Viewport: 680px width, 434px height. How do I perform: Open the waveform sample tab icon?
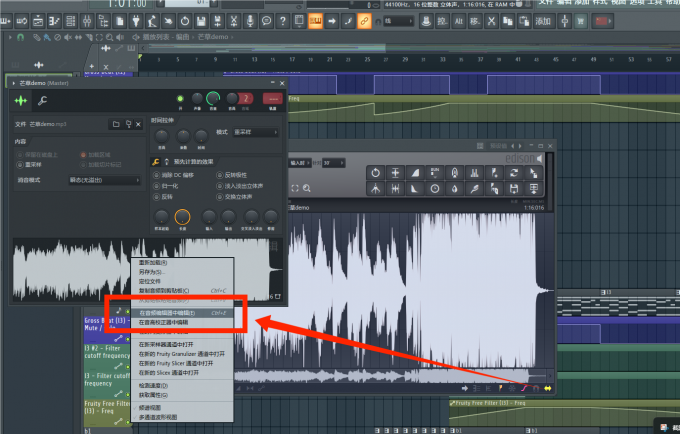(x=20, y=101)
